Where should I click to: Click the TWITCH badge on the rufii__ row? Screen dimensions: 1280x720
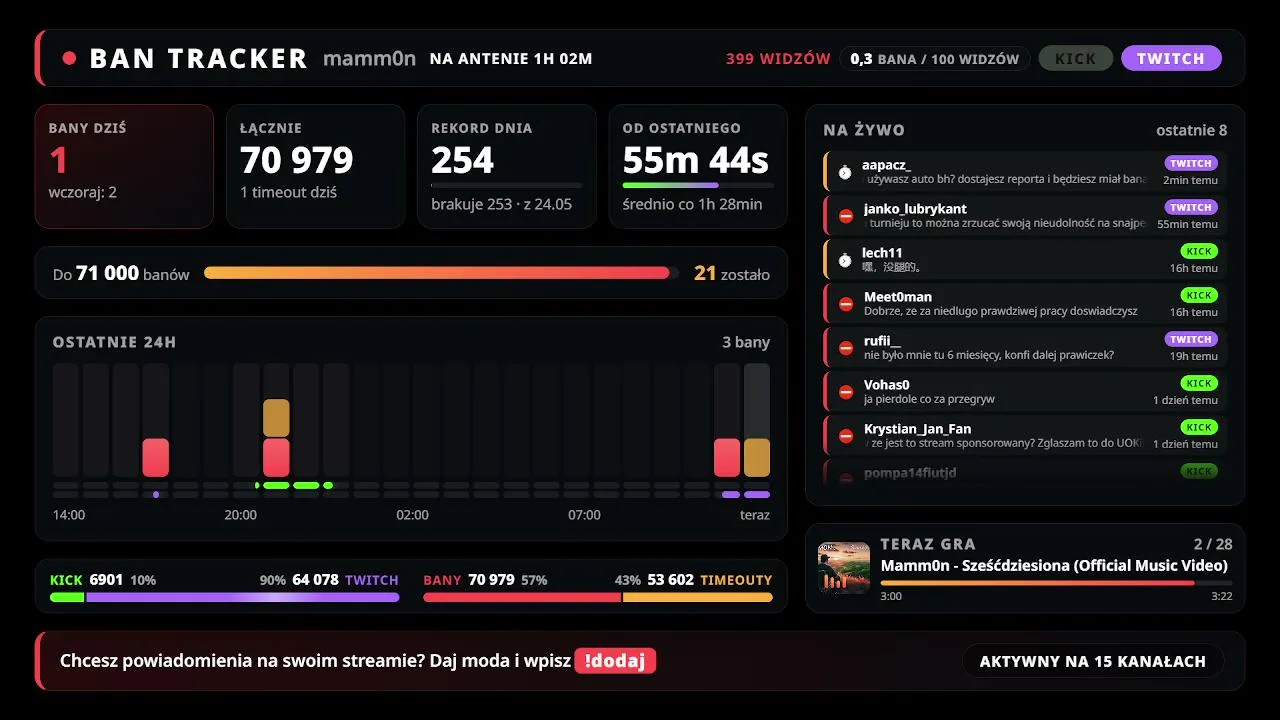pos(1191,339)
